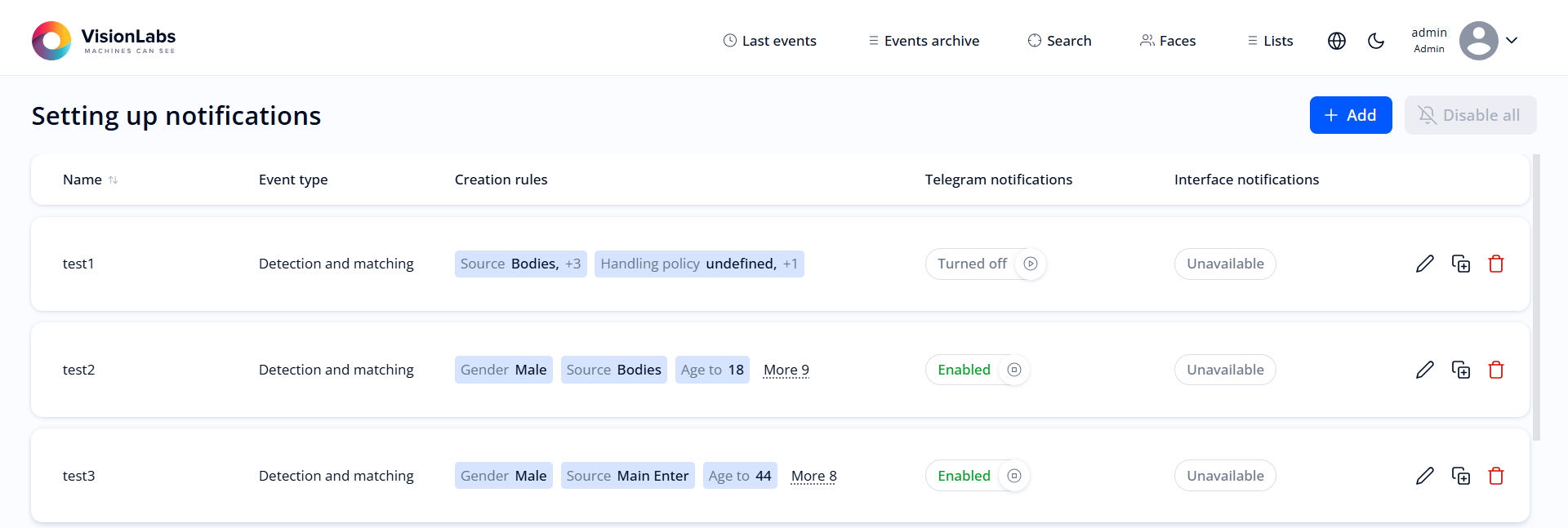Screen dimensions: 1568x528
Task: Start Telegram notifications for test1 with play control
Action: [x=1030, y=264]
